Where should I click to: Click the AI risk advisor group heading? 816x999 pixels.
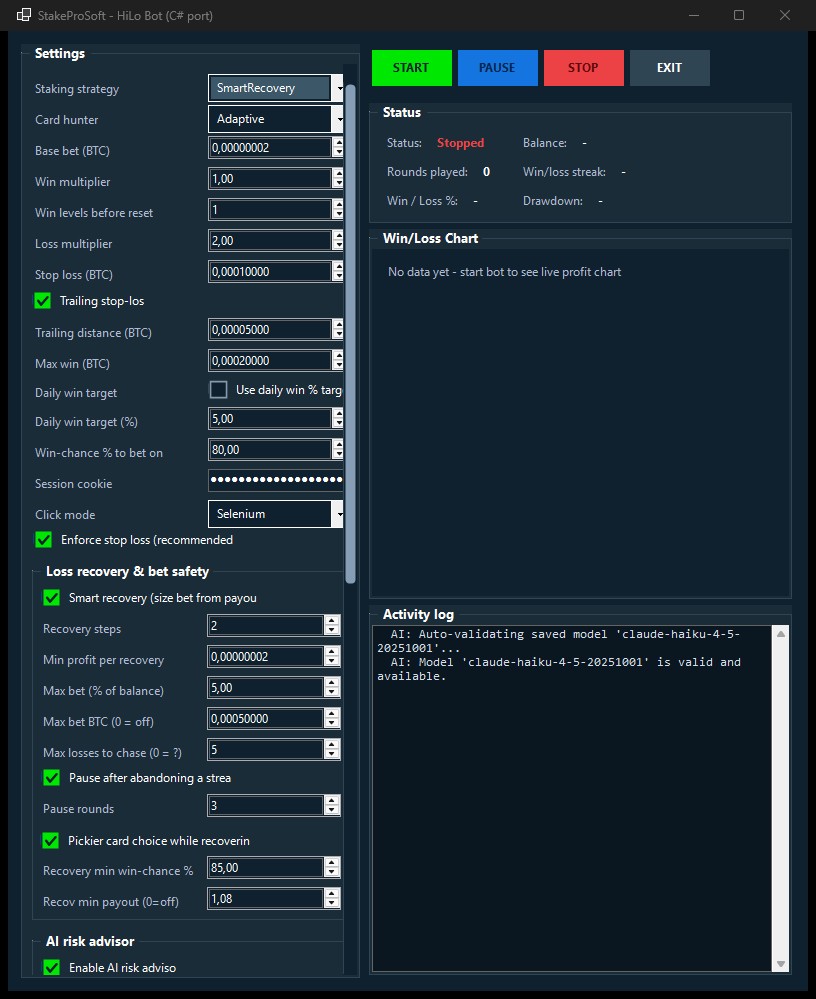pos(90,941)
